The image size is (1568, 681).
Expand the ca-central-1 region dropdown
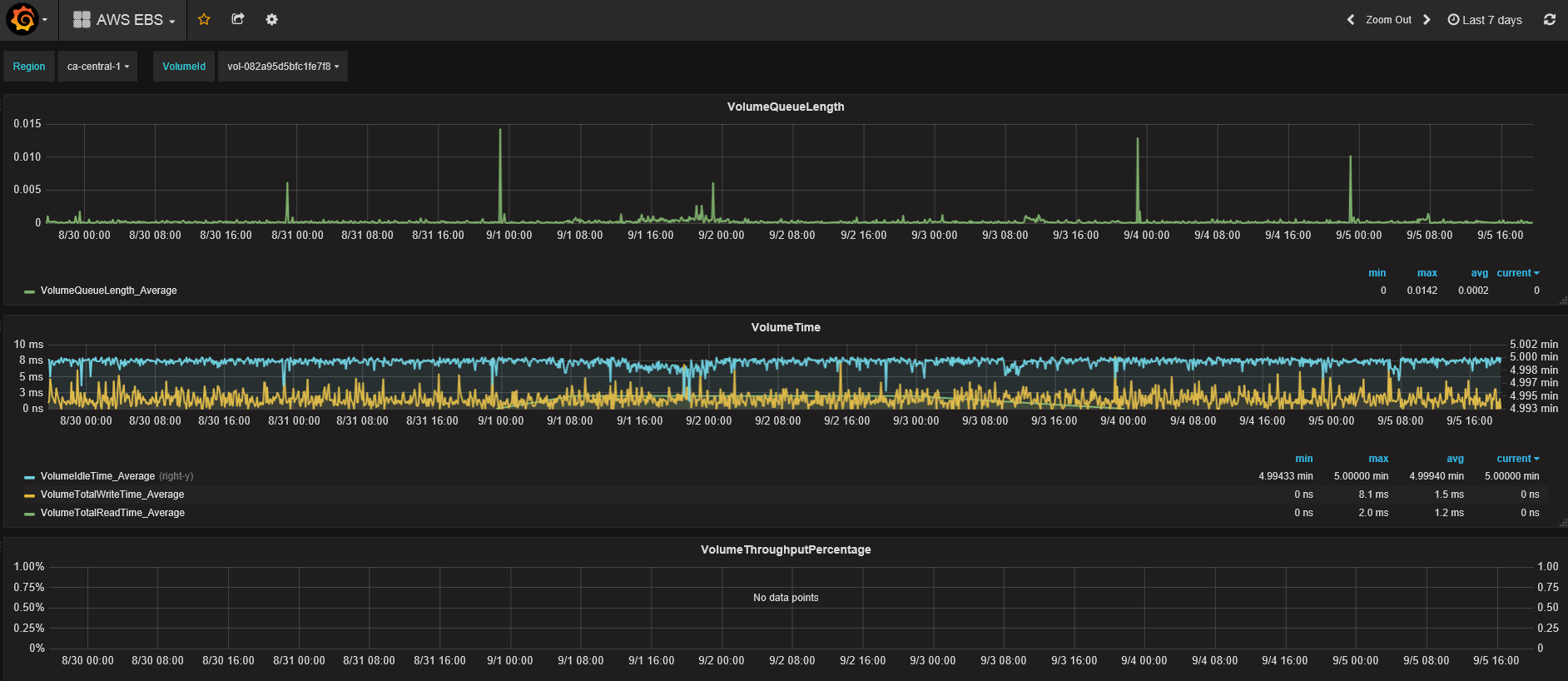pos(98,67)
